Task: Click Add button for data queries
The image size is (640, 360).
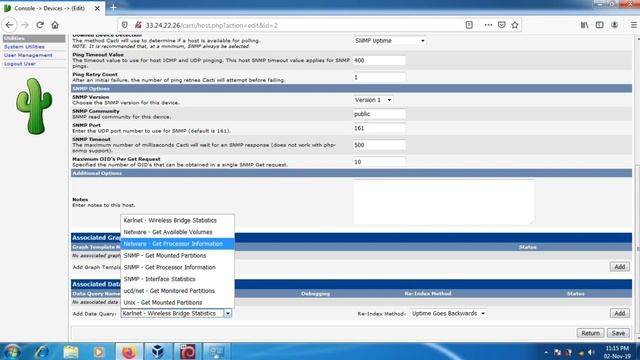Action: point(620,313)
